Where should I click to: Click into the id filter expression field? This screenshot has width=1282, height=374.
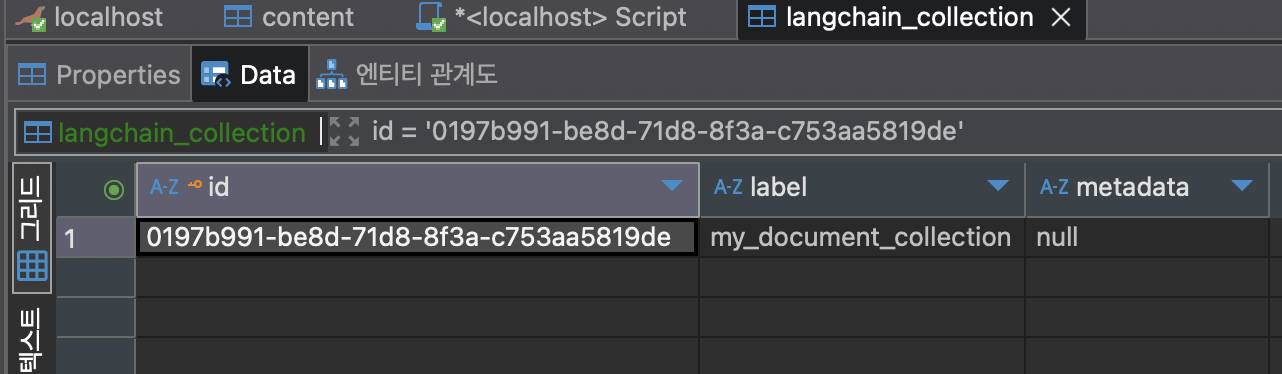pos(820,132)
